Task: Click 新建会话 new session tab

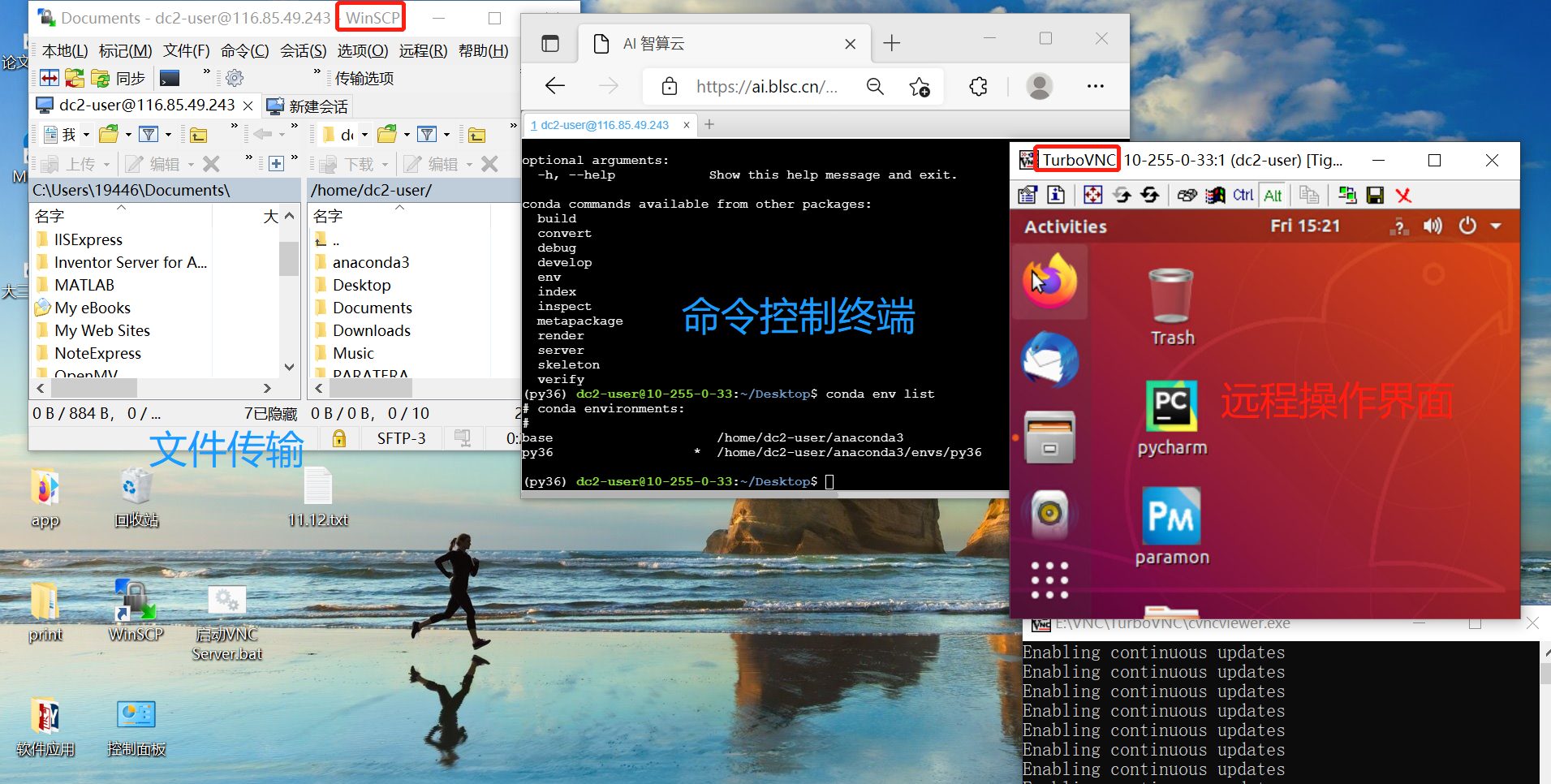Action: click(308, 106)
